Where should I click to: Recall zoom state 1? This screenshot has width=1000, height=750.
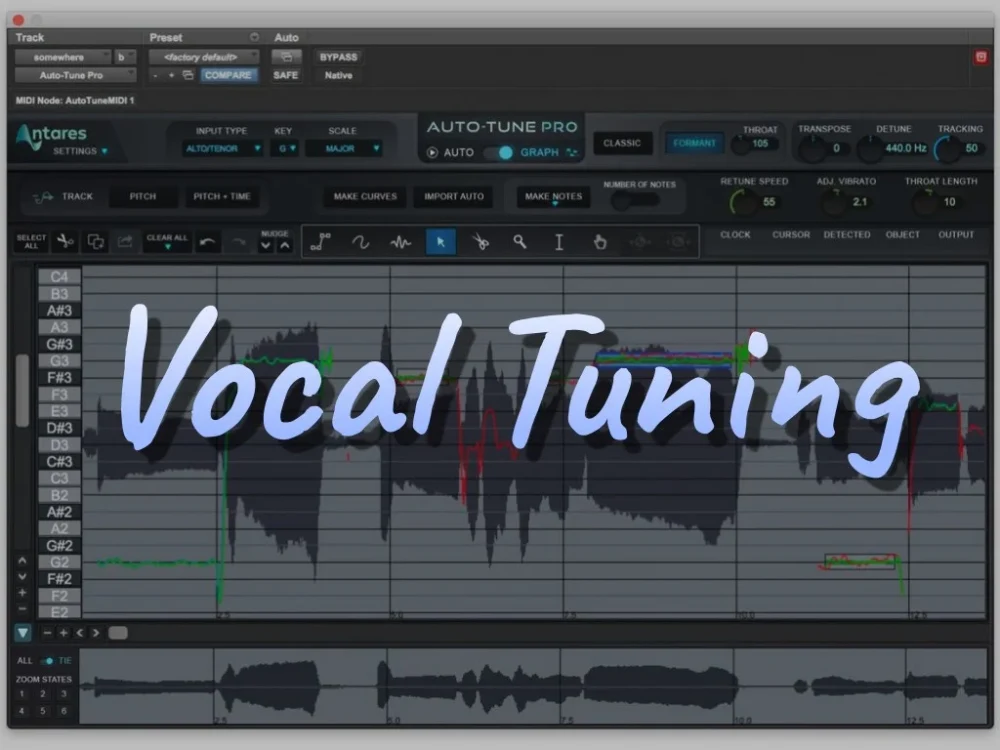click(22, 694)
